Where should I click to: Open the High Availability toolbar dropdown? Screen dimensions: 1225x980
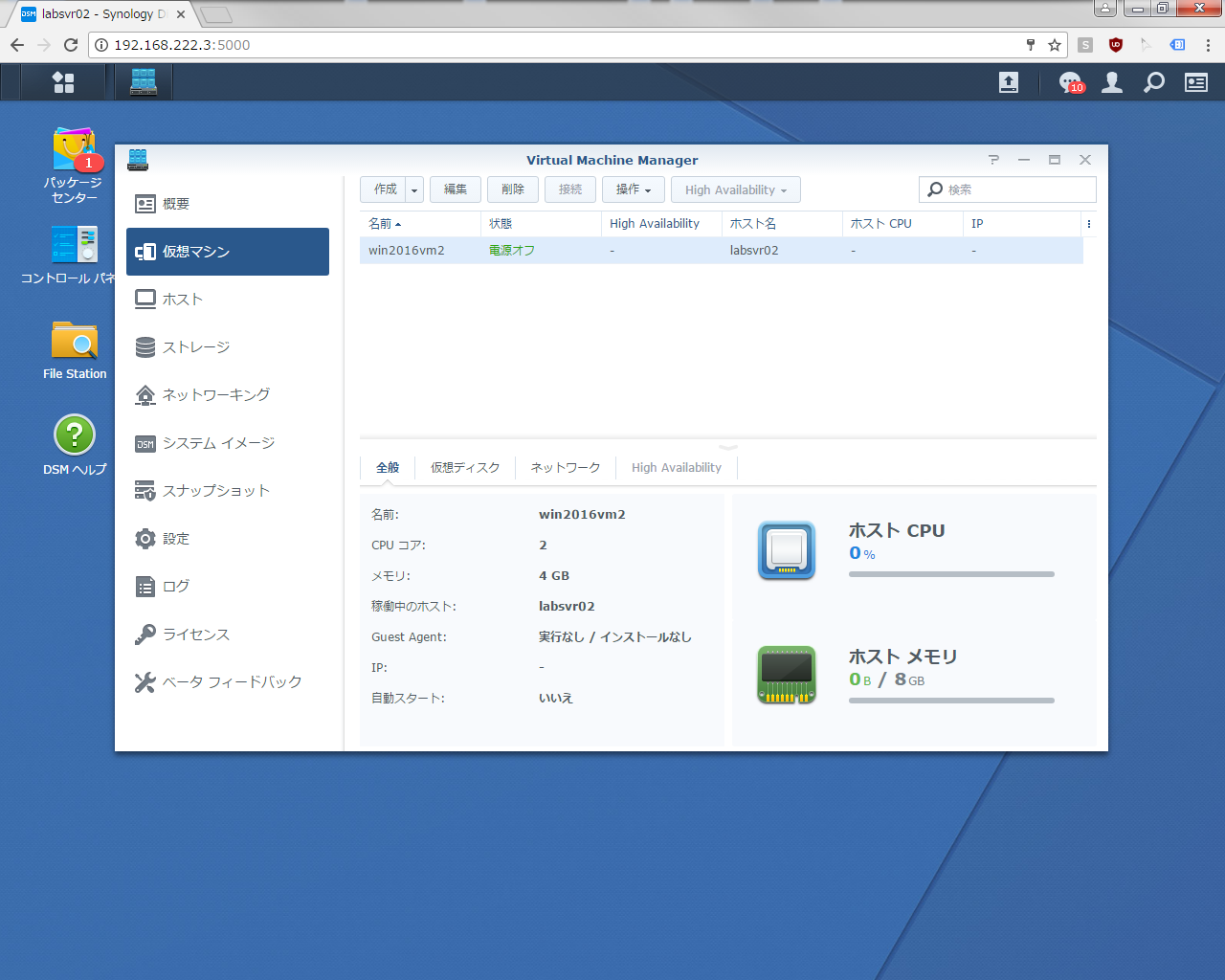coord(736,189)
